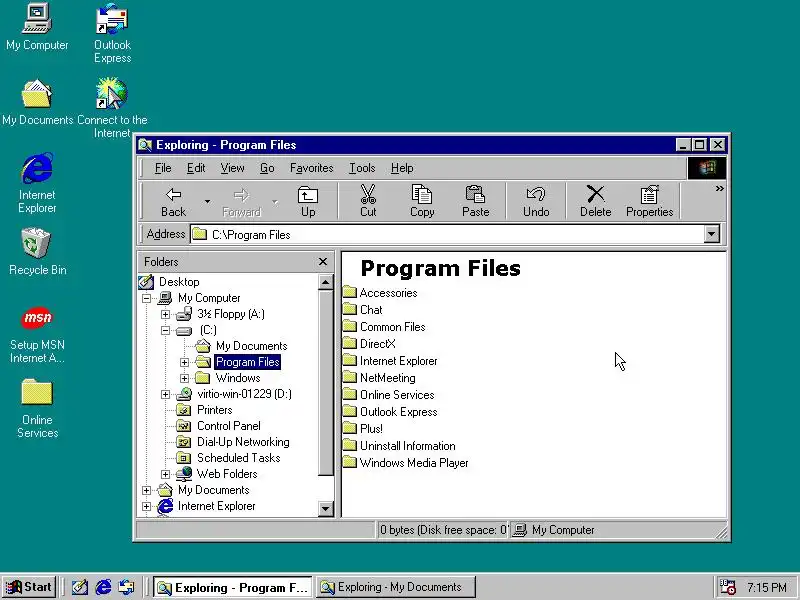
Task: Show more toolbar buttons chevron
Action: click(x=719, y=188)
